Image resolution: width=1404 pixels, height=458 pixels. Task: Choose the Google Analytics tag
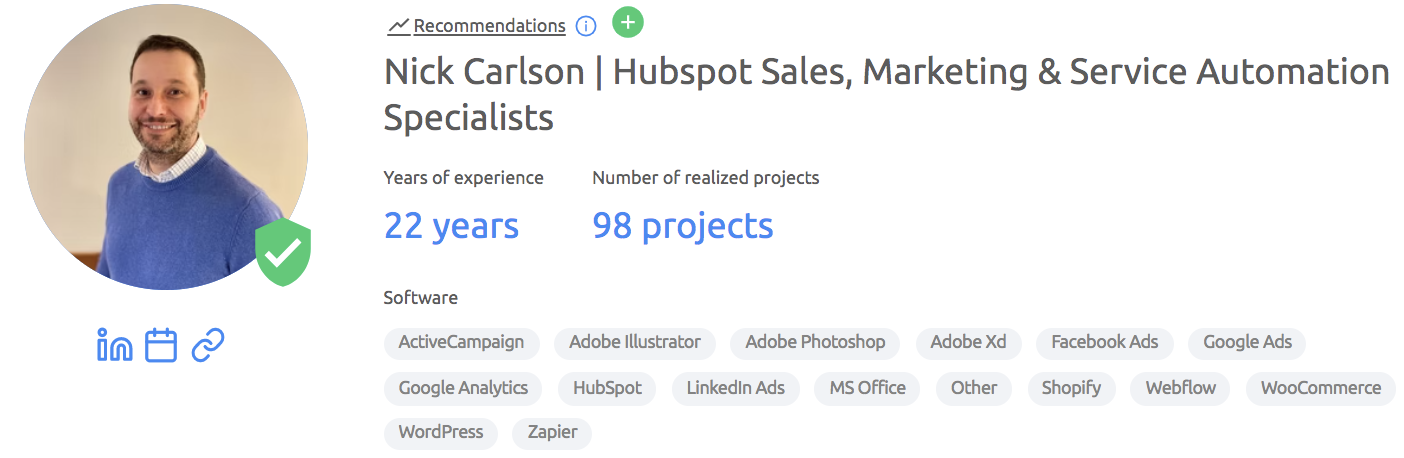coord(463,388)
